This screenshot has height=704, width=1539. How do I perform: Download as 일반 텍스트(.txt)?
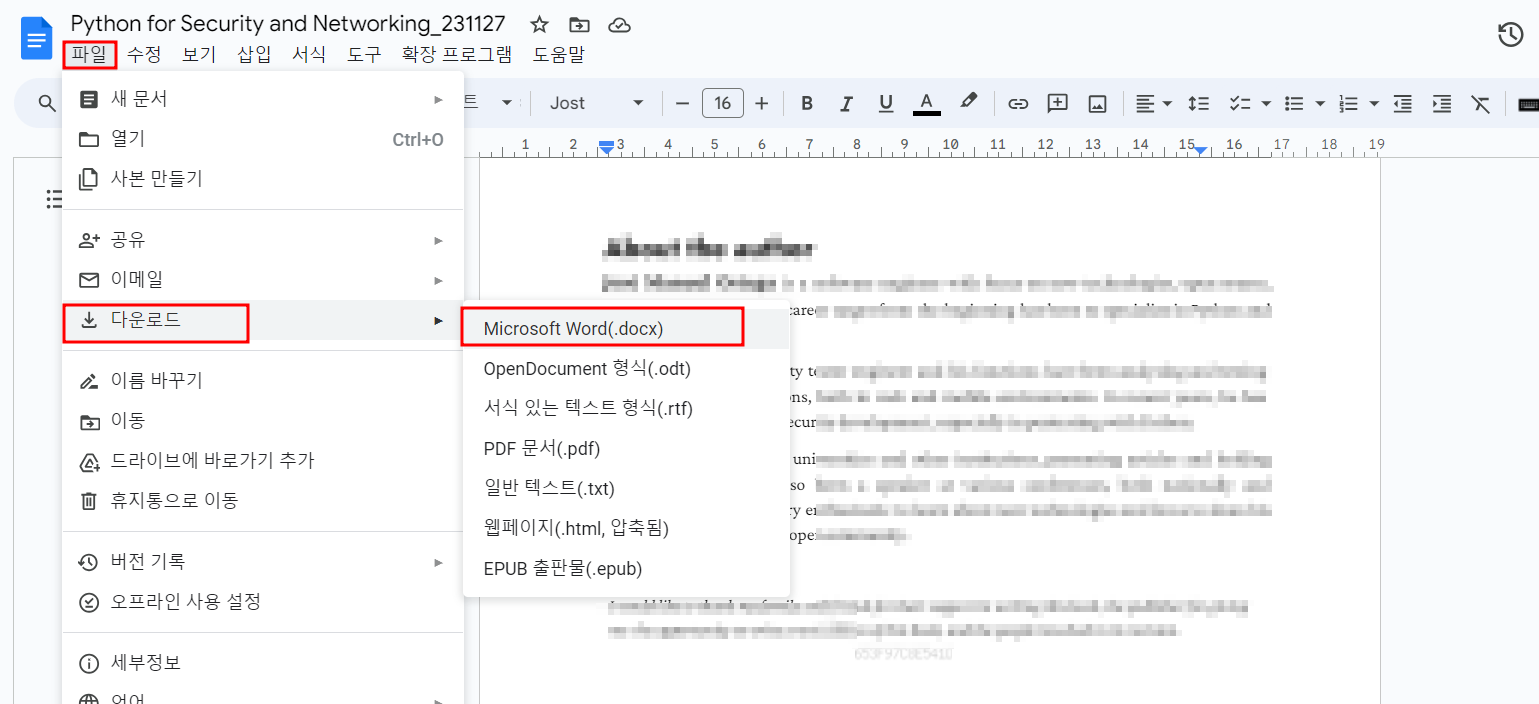point(626,488)
